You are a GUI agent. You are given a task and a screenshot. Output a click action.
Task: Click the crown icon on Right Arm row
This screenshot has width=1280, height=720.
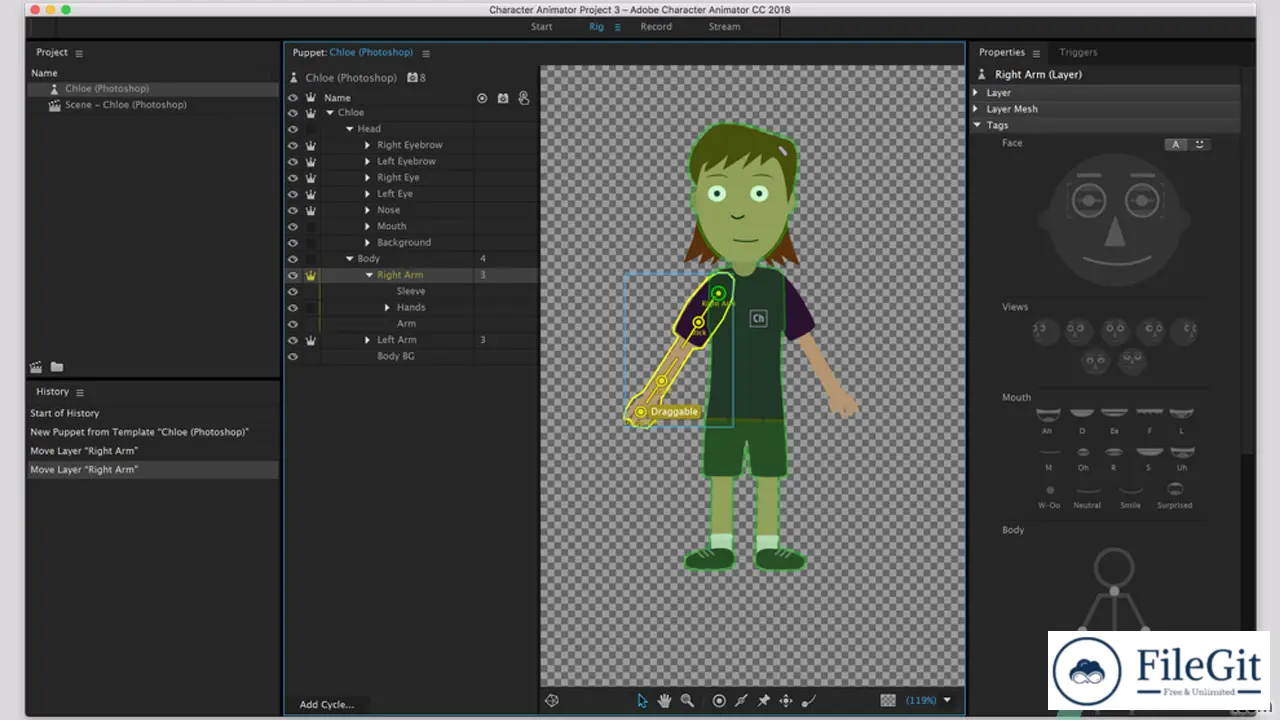pyautogui.click(x=311, y=275)
